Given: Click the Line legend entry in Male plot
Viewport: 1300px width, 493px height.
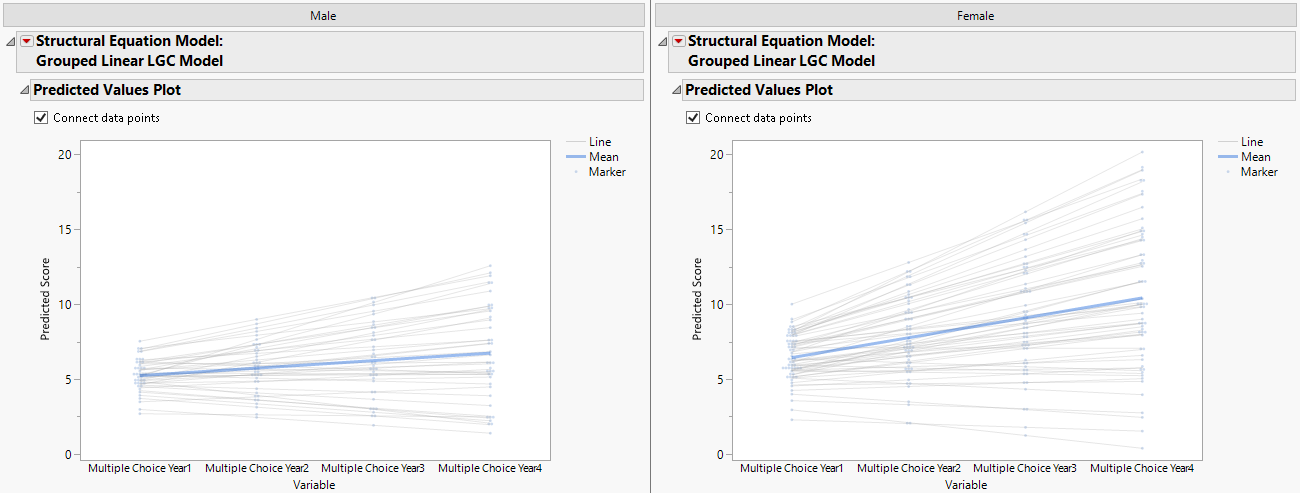Looking at the screenshot, I should point(600,142).
